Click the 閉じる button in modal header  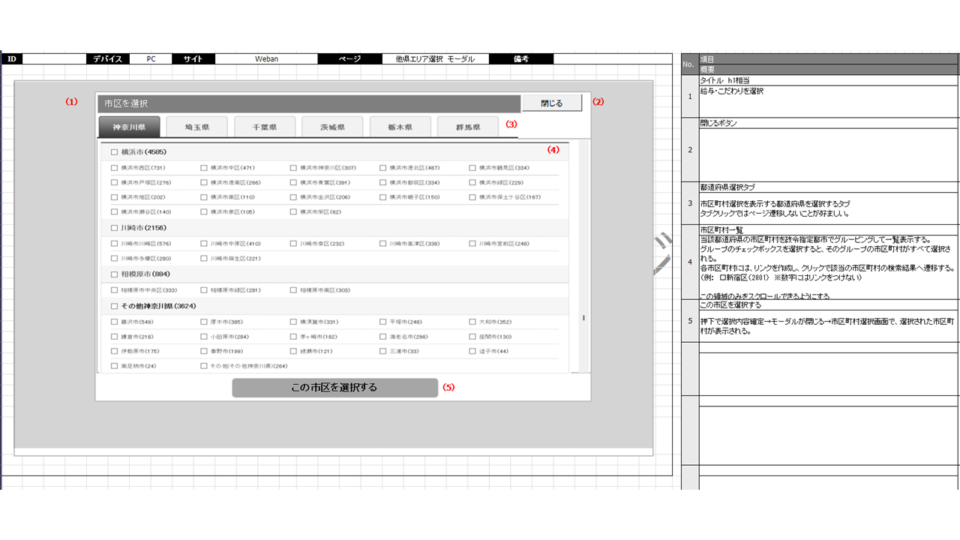coord(551,103)
